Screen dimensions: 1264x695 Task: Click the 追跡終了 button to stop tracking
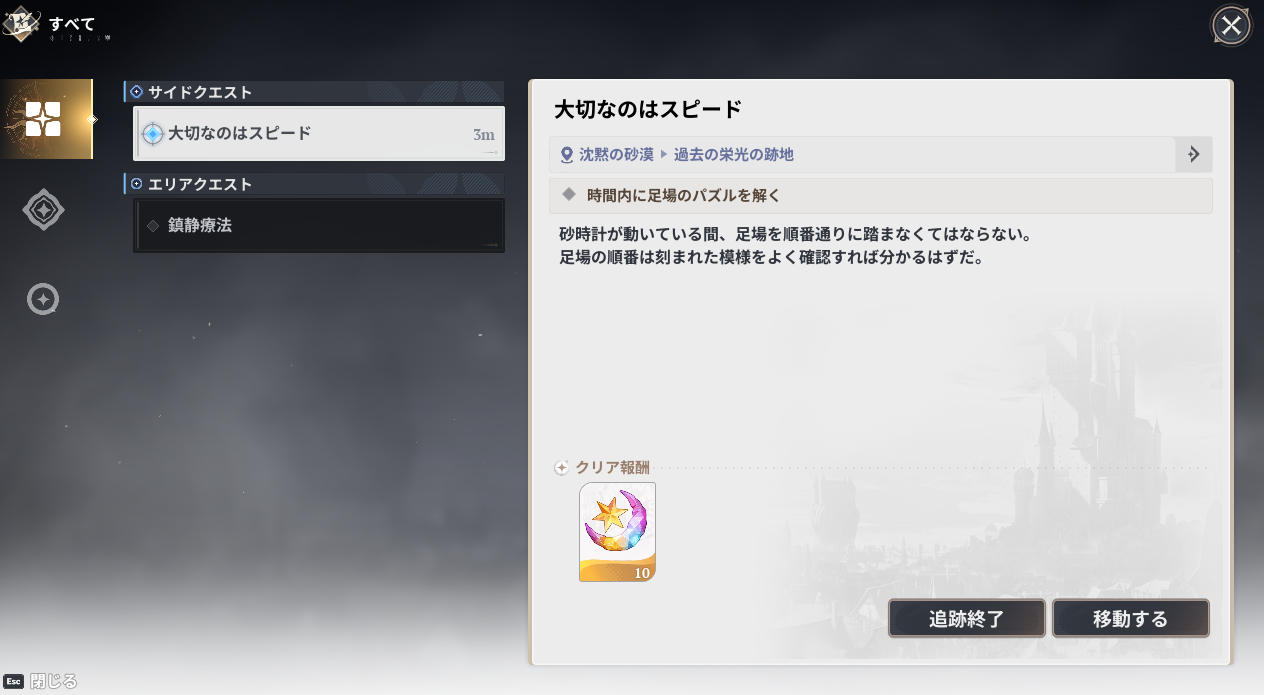pyautogui.click(x=966, y=619)
